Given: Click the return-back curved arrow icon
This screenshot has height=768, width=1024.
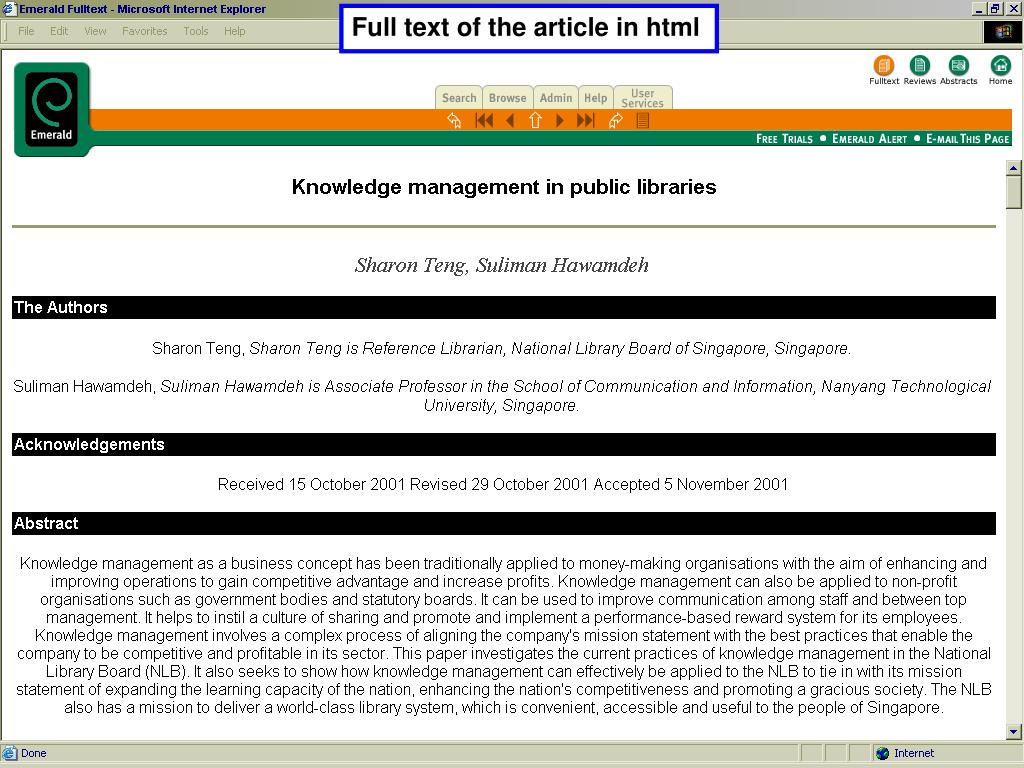Looking at the screenshot, I should coord(454,120).
